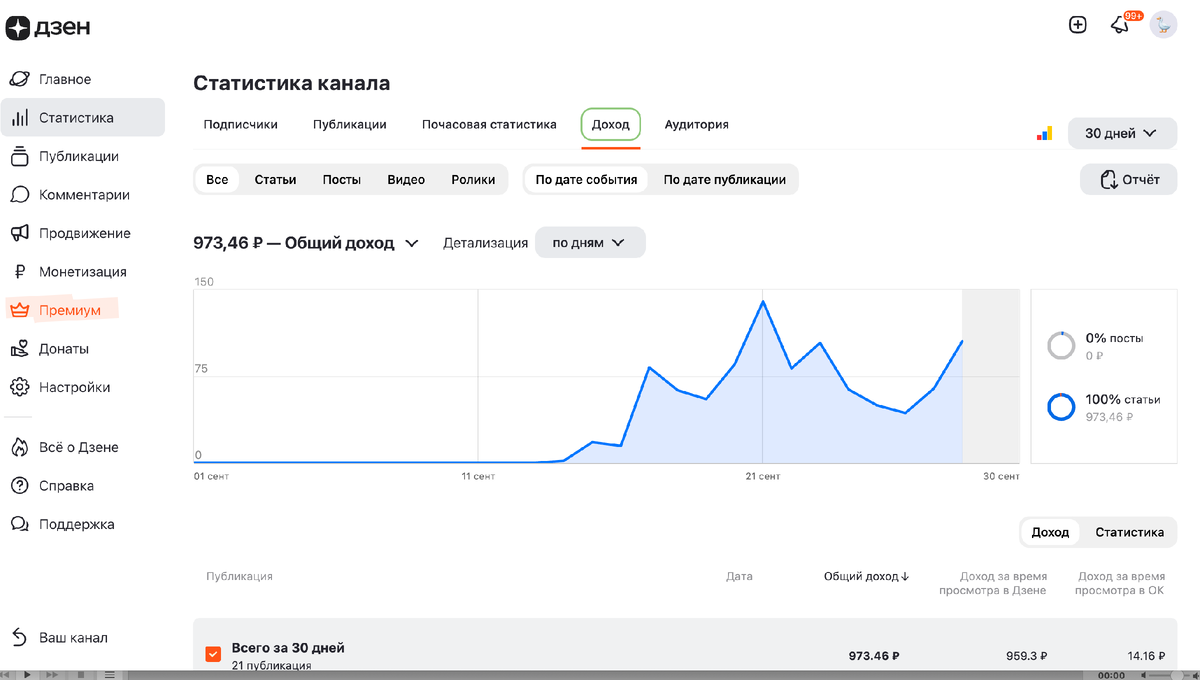This screenshot has height=680, width=1200.
Task: Click the create publication plus icon
Action: coord(1078,25)
